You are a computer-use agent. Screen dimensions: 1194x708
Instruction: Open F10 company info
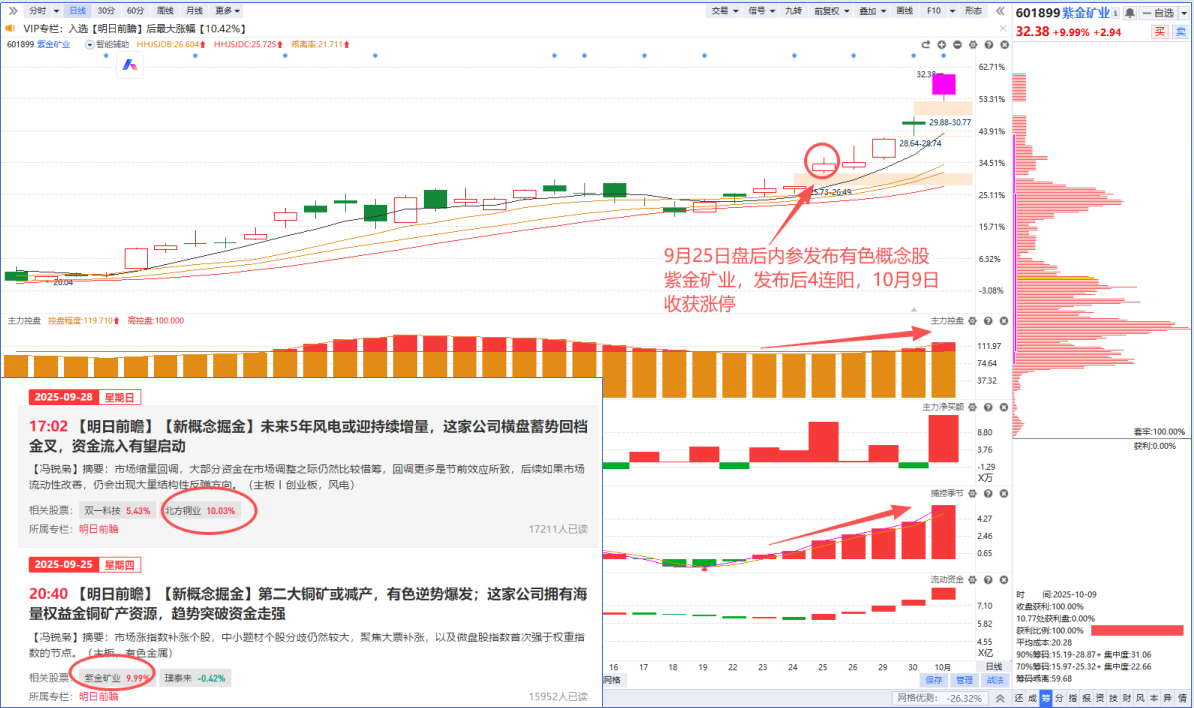coord(934,11)
